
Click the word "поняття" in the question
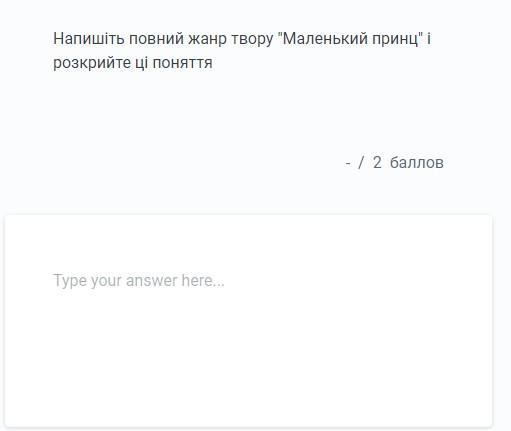pyautogui.click(x=182, y=63)
